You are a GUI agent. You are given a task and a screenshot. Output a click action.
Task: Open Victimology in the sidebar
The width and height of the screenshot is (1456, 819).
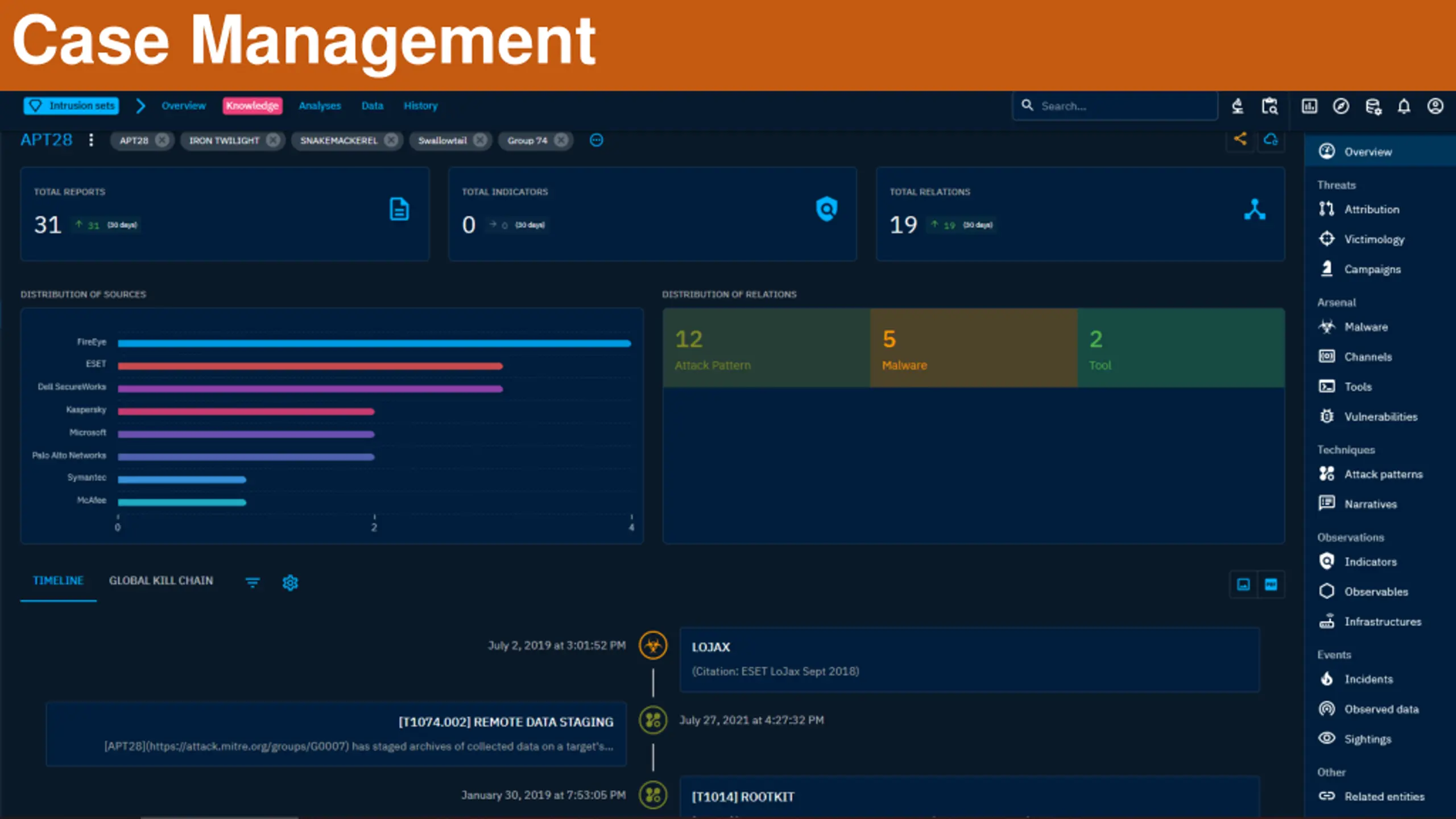tap(1380, 239)
